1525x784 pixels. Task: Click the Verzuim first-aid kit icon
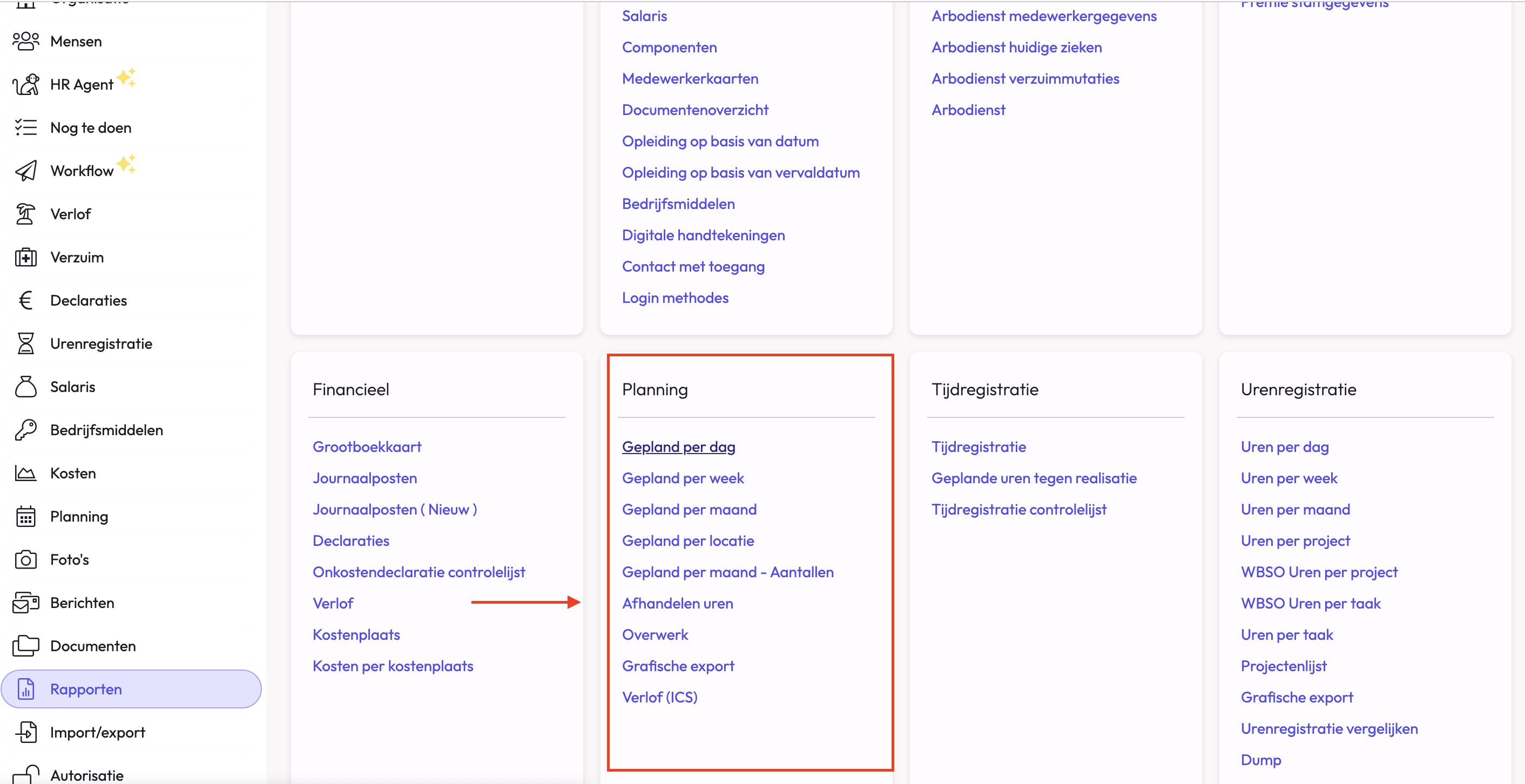(x=25, y=258)
